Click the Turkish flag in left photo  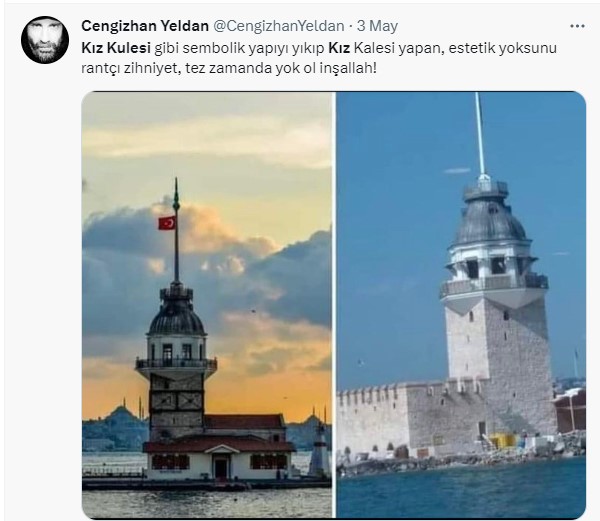[167, 223]
